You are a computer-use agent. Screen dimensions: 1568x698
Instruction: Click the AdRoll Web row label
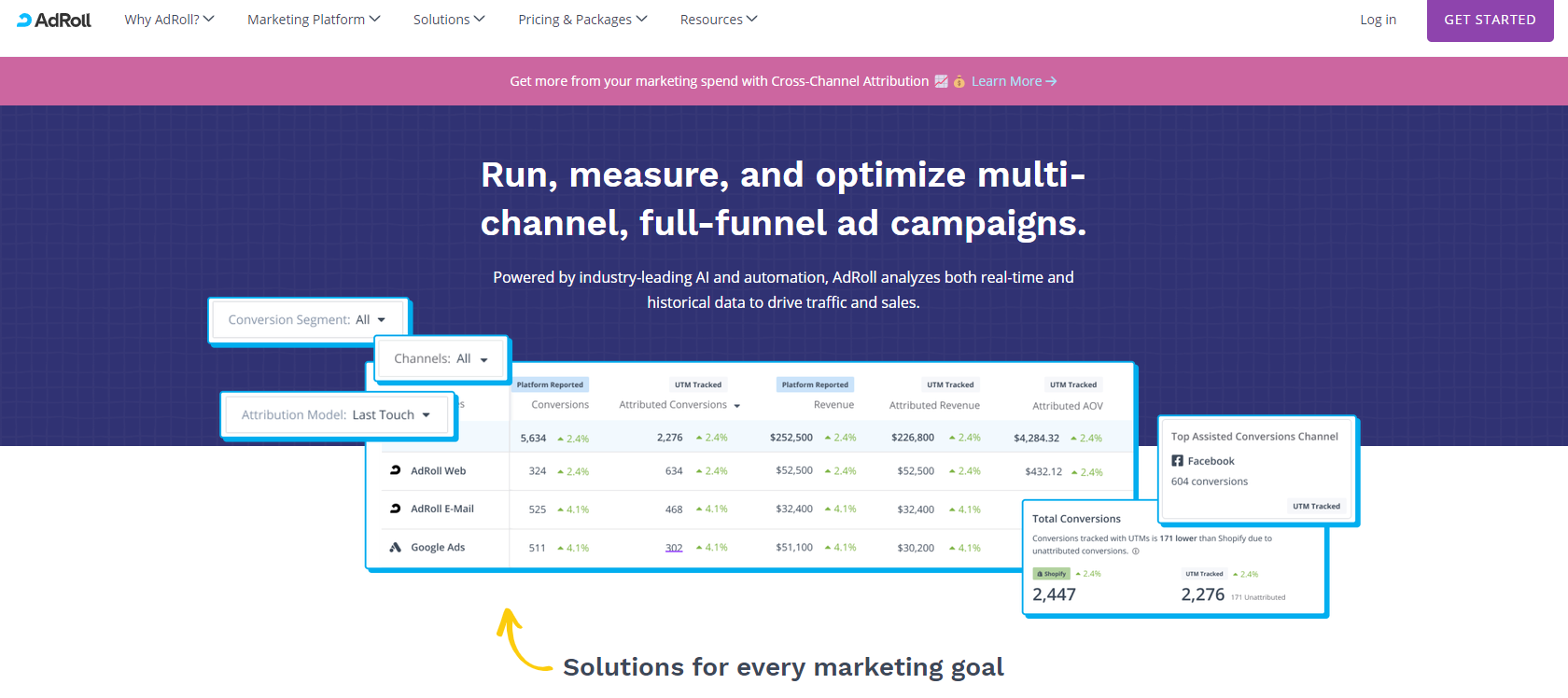coord(438,471)
